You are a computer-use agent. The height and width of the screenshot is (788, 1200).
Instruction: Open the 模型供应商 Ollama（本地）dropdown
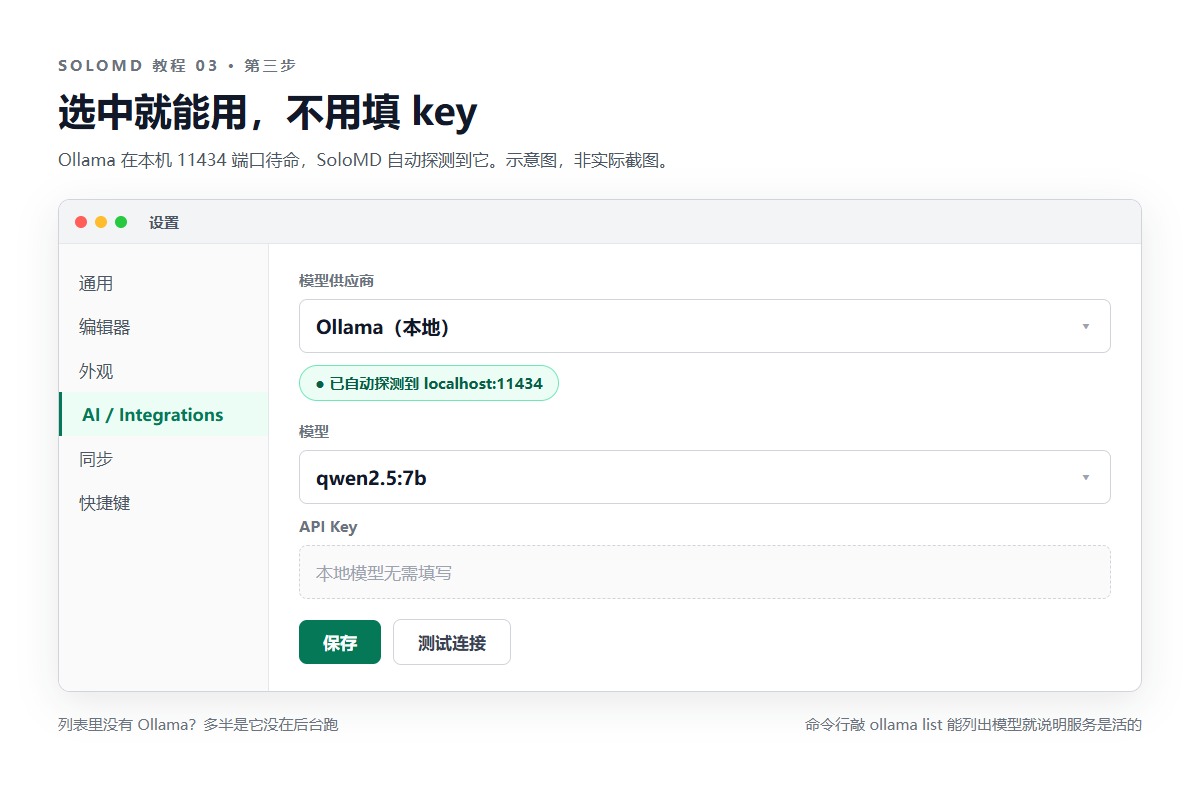coord(704,326)
